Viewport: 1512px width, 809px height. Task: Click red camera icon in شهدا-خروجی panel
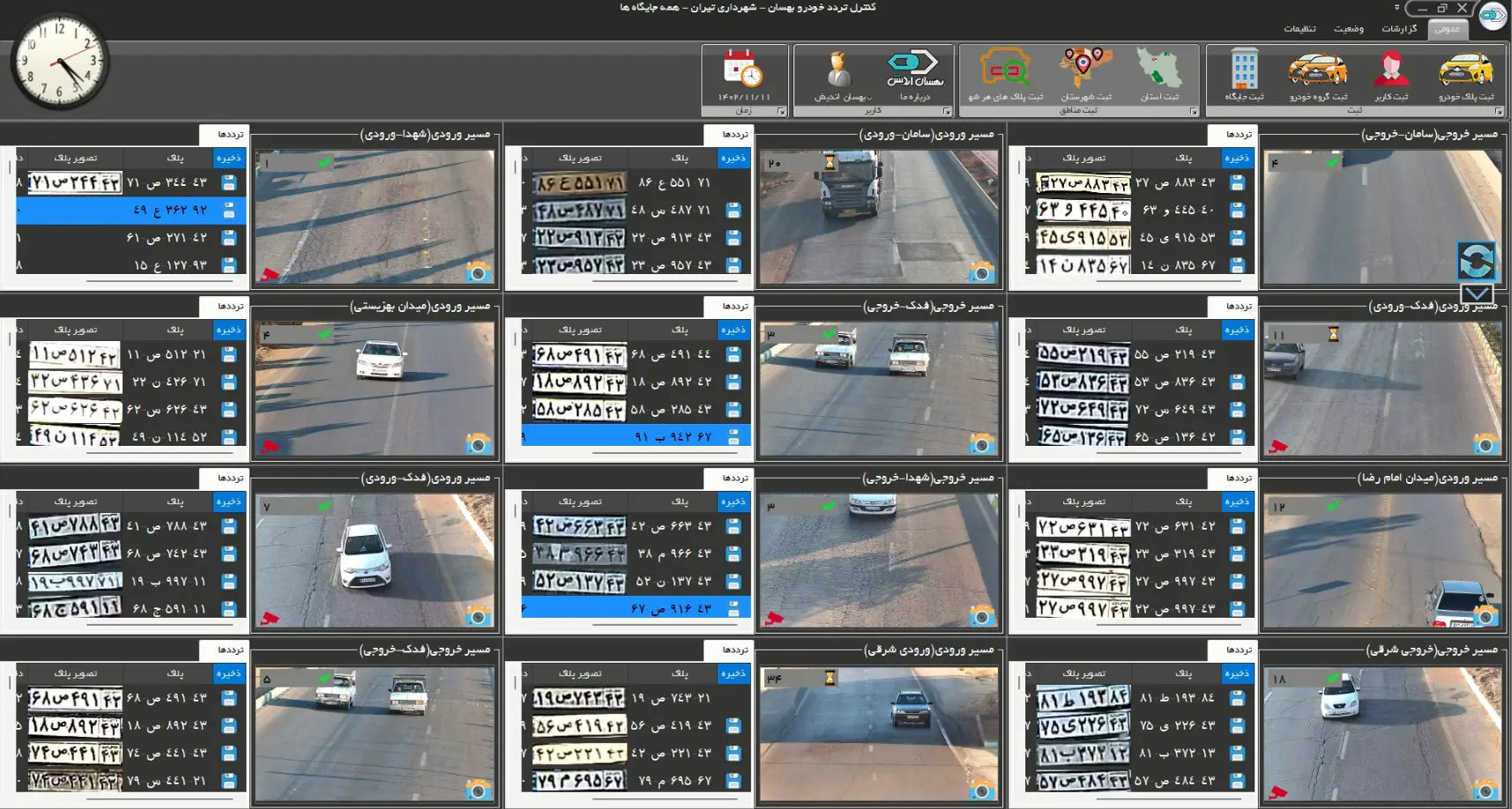coord(774,618)
